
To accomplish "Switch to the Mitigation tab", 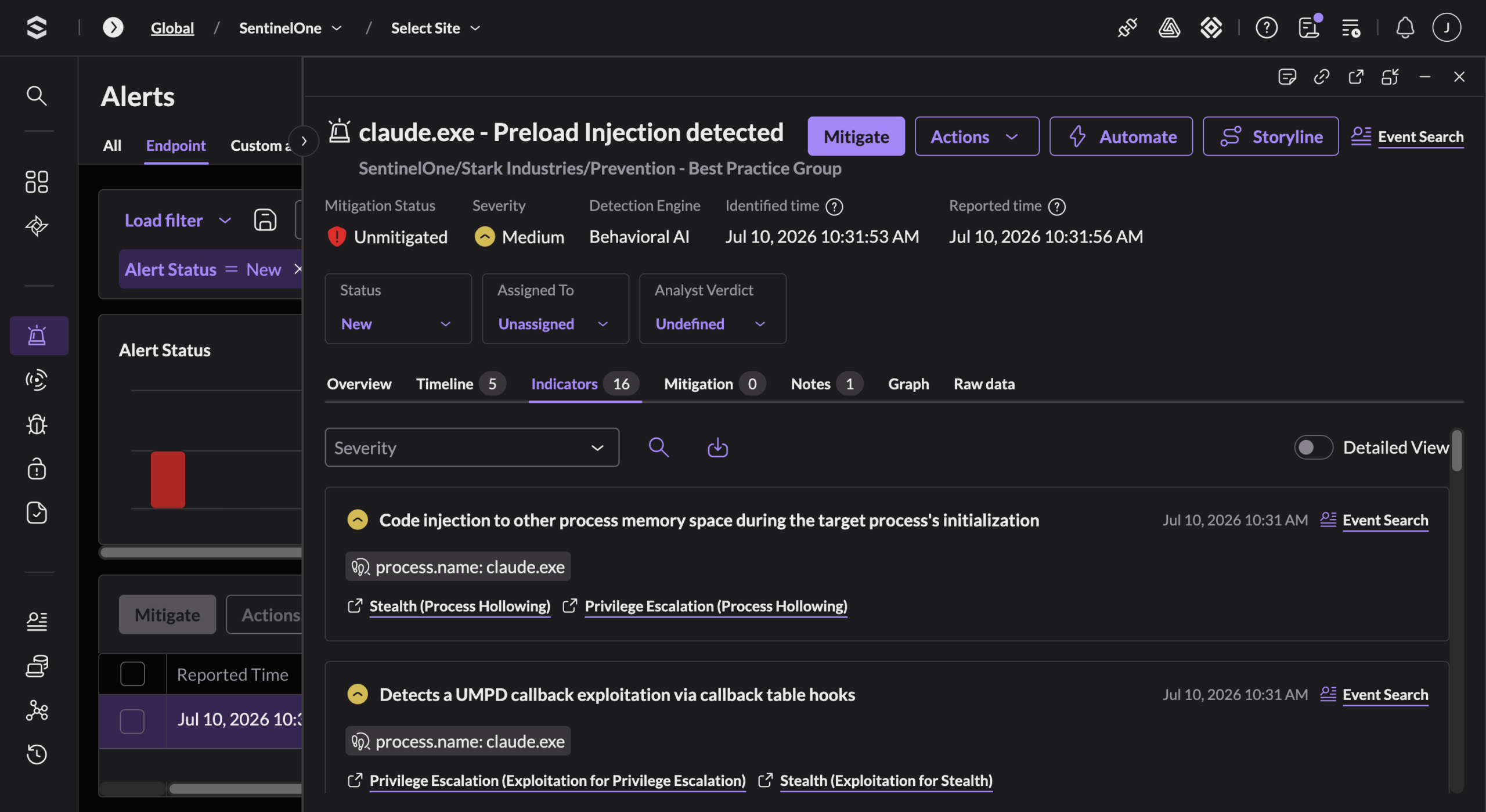I will tap(715, 384).
